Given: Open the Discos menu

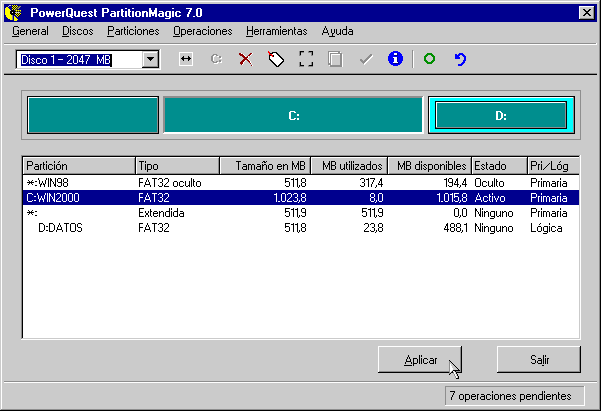Looking at the screenshot, I should pyautogui.click(x=78, y=31).
